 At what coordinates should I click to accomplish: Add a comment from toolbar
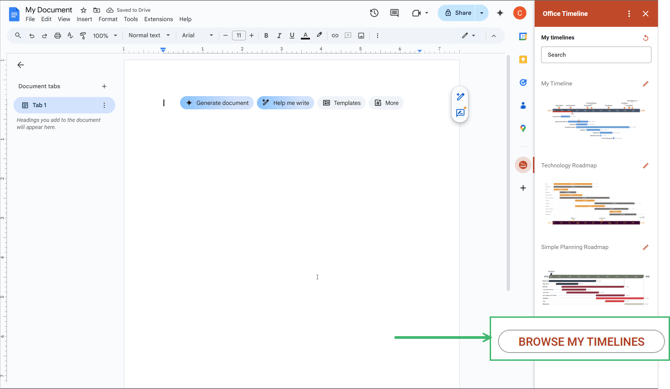tap(348, 35)
